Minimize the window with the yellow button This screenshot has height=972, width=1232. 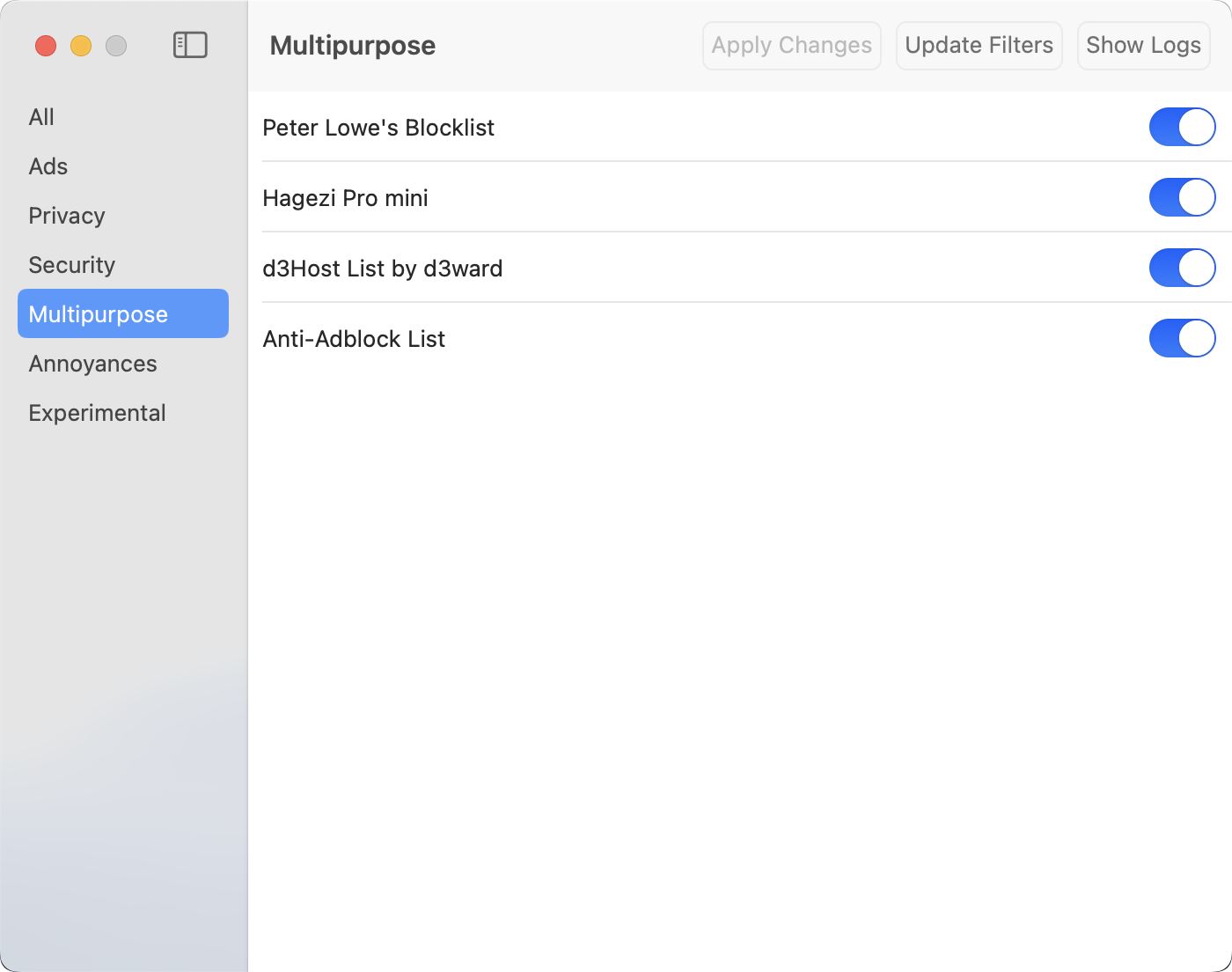point(81,46)
